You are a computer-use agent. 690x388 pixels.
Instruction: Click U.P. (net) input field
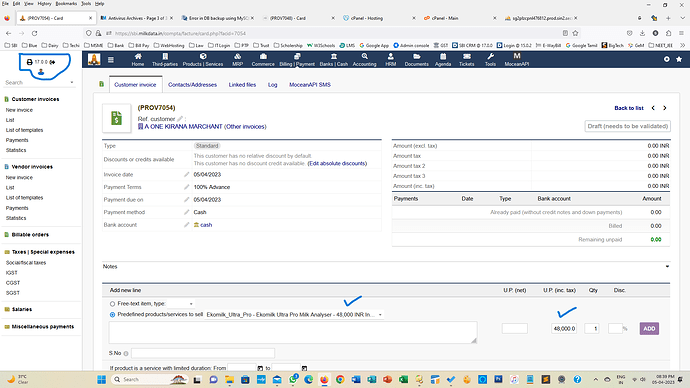(x=514, y=329)
